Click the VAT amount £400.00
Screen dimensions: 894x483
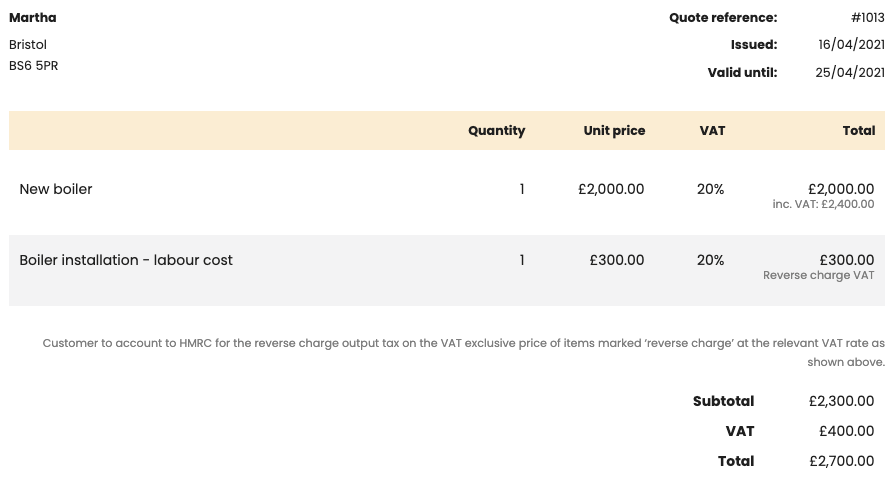846,431
